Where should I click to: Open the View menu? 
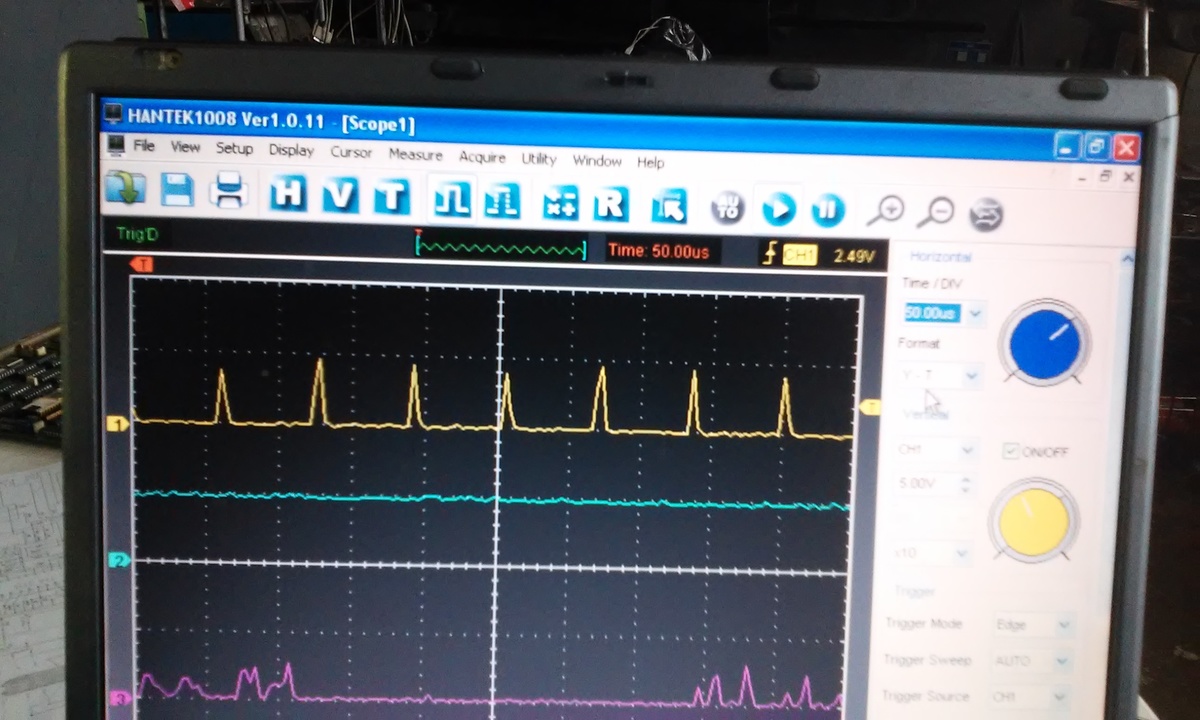[185, 147]
